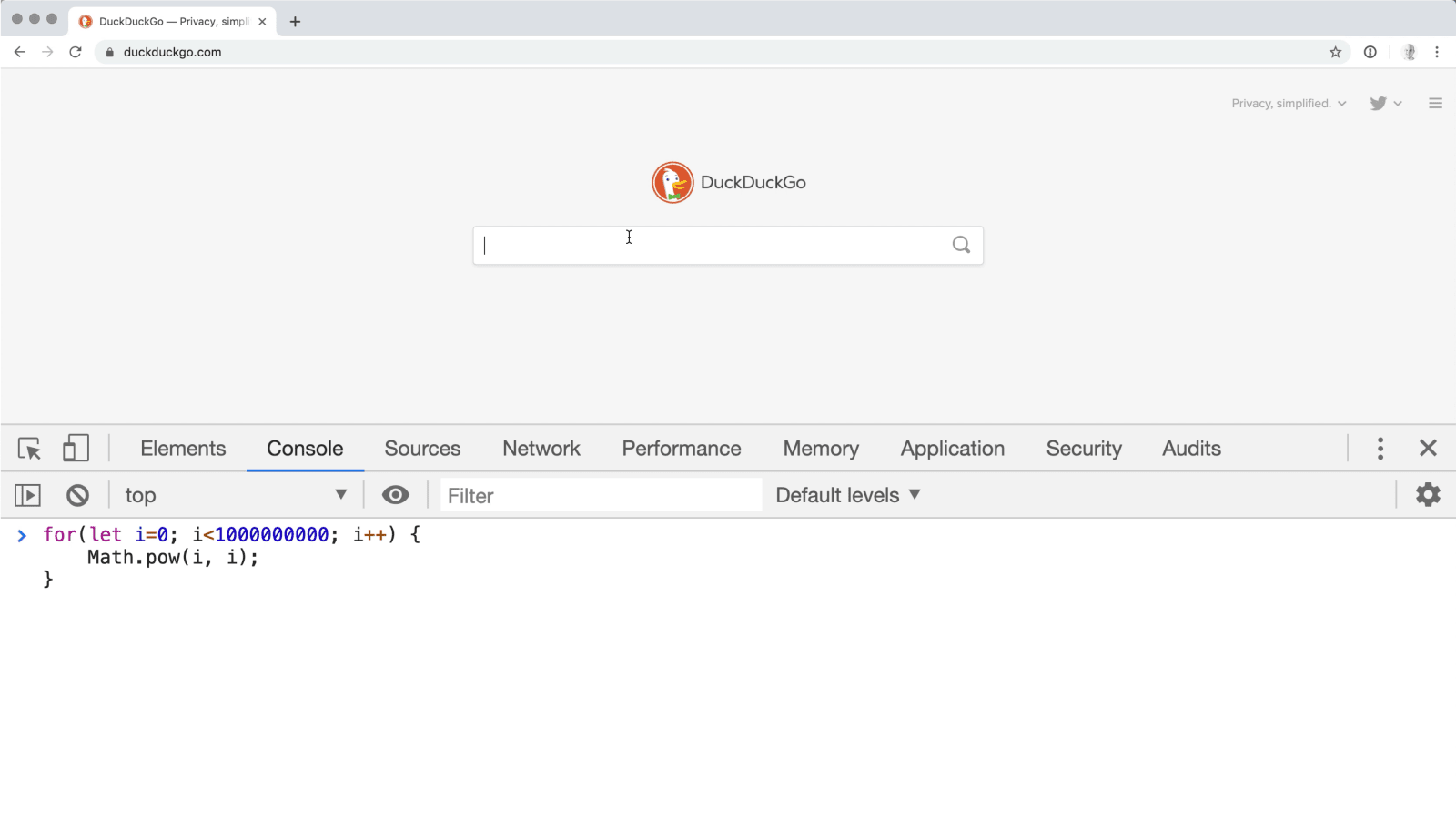This screenshot has height=819, width=1456.
Task: Show the Security tab
Action: [x=1084, y=449]
